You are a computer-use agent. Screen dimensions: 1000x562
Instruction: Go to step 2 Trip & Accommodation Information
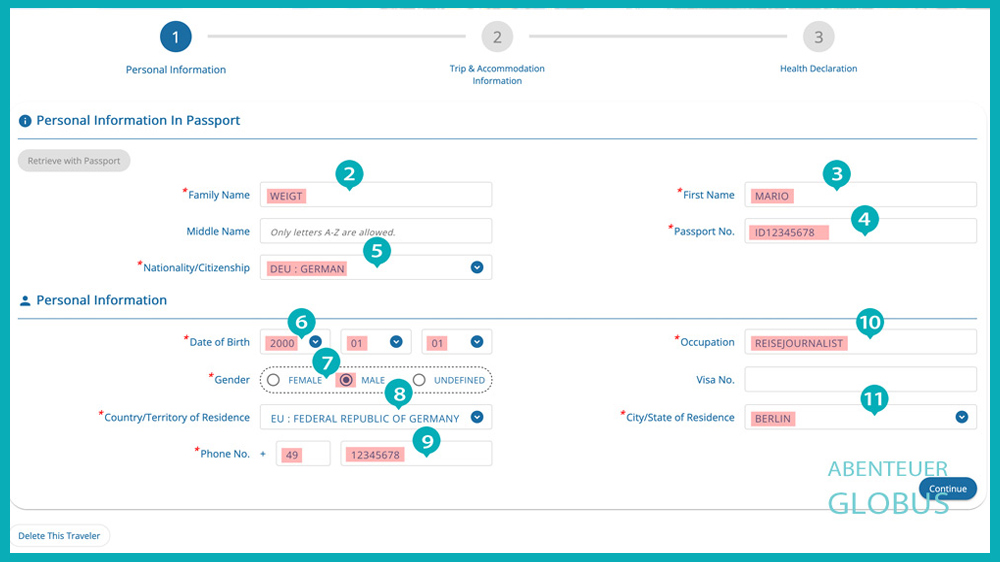[496, 38]
